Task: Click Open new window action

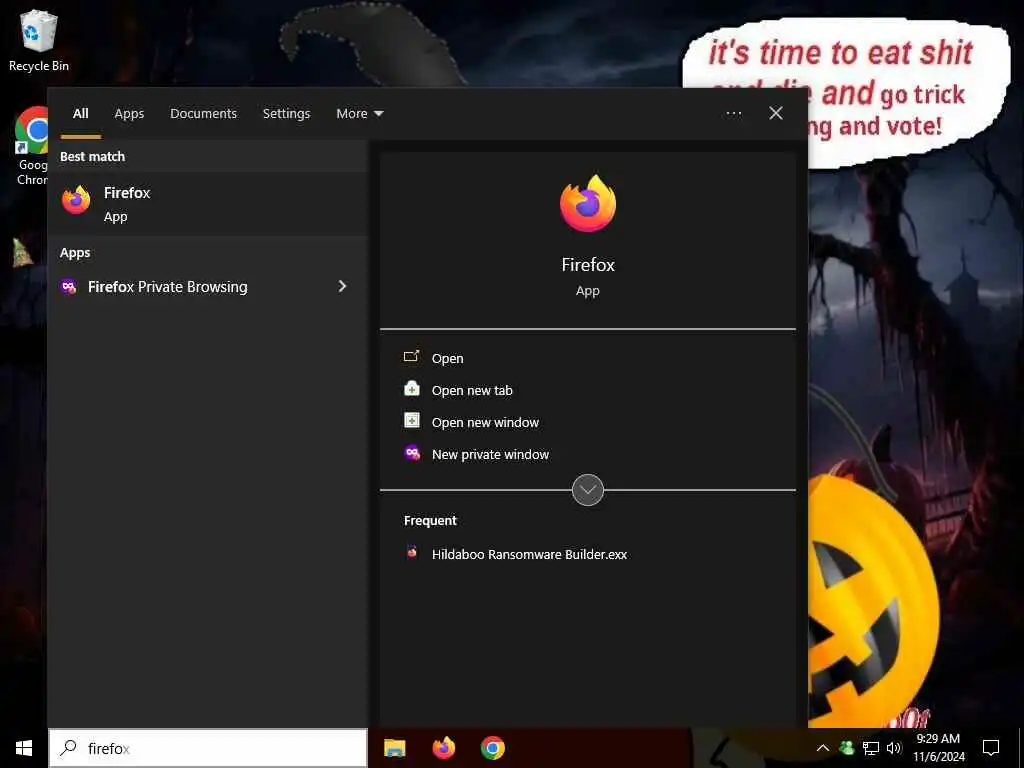Action: click(472, 422)
